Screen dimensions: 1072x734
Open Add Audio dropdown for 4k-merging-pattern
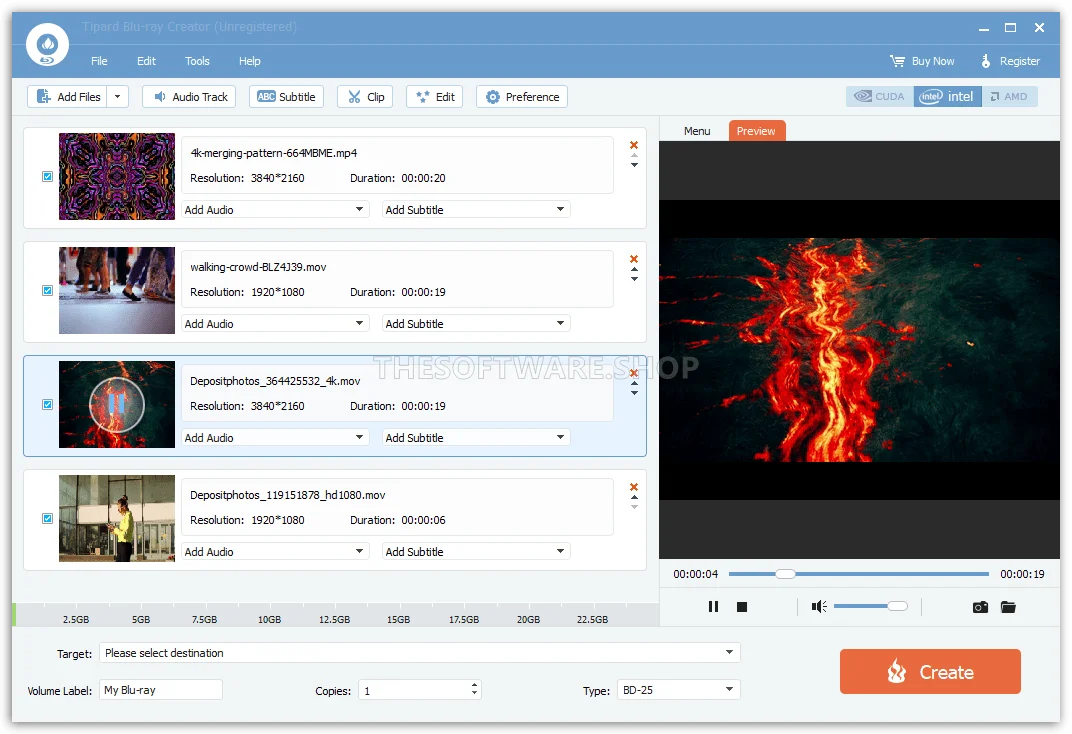(x=275, y=209)
